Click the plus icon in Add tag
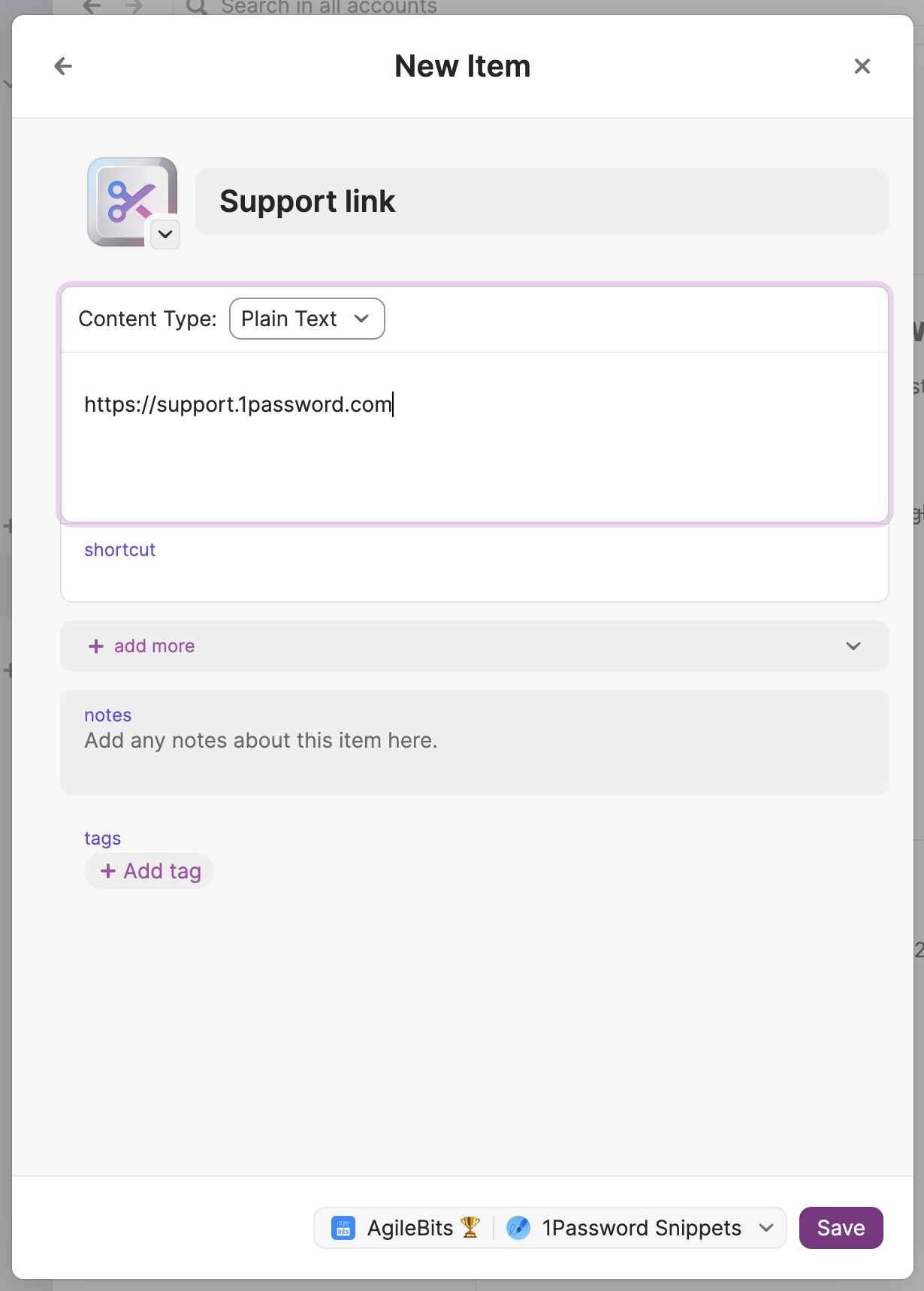924x1291 pixels. point(108,871)
